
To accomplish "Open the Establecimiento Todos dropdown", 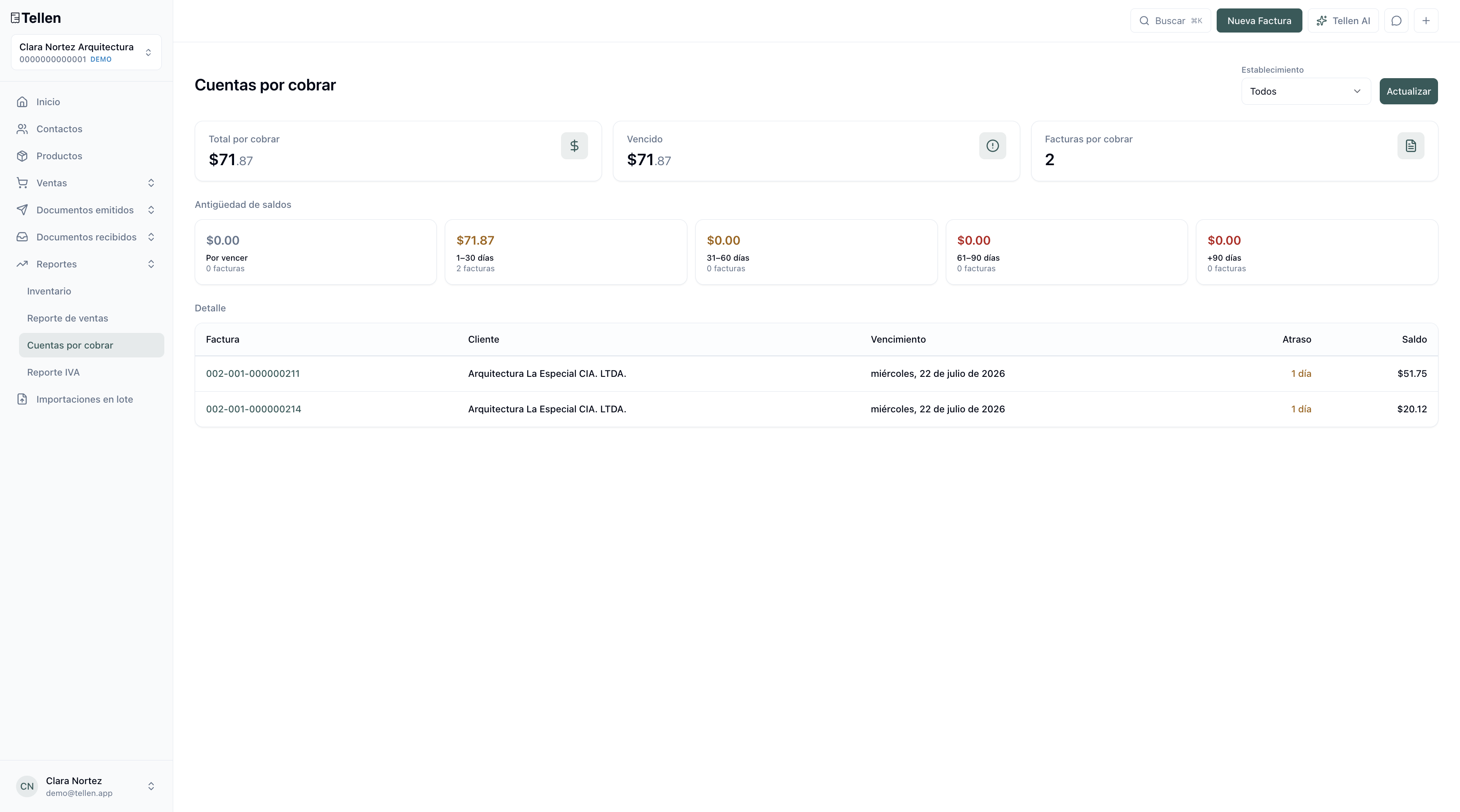I will click(x=1306, y=91).
